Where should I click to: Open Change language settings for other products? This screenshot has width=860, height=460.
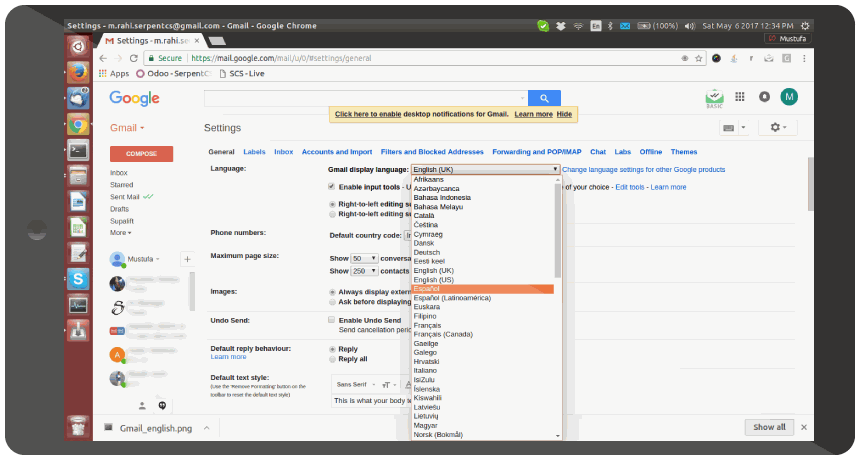[x=643, y=169]
